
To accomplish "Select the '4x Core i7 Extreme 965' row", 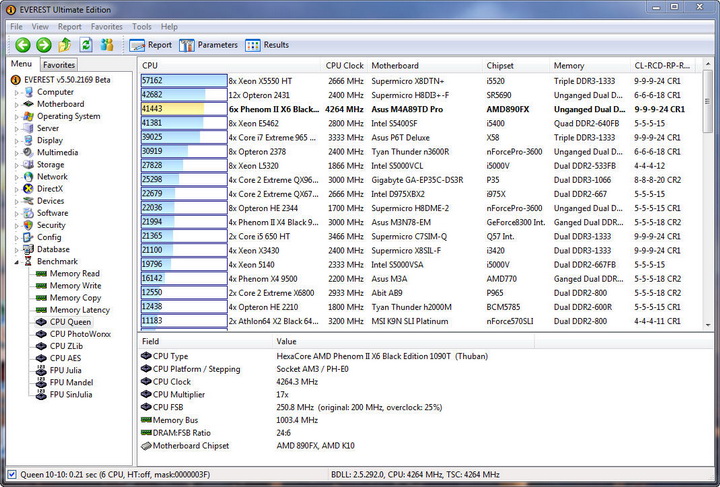I will [421, 137].
